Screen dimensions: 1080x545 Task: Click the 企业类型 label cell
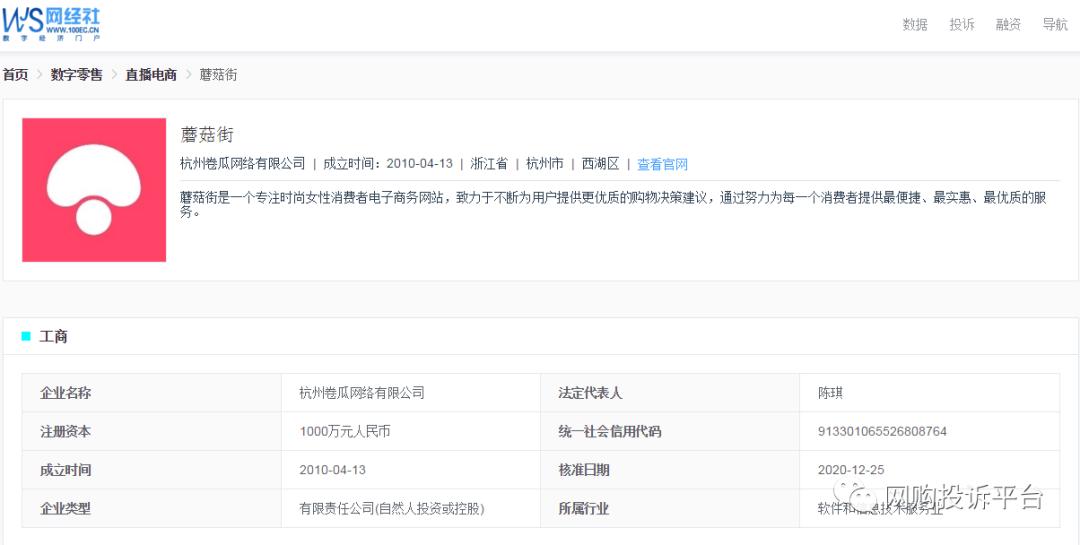pos(152,509)
